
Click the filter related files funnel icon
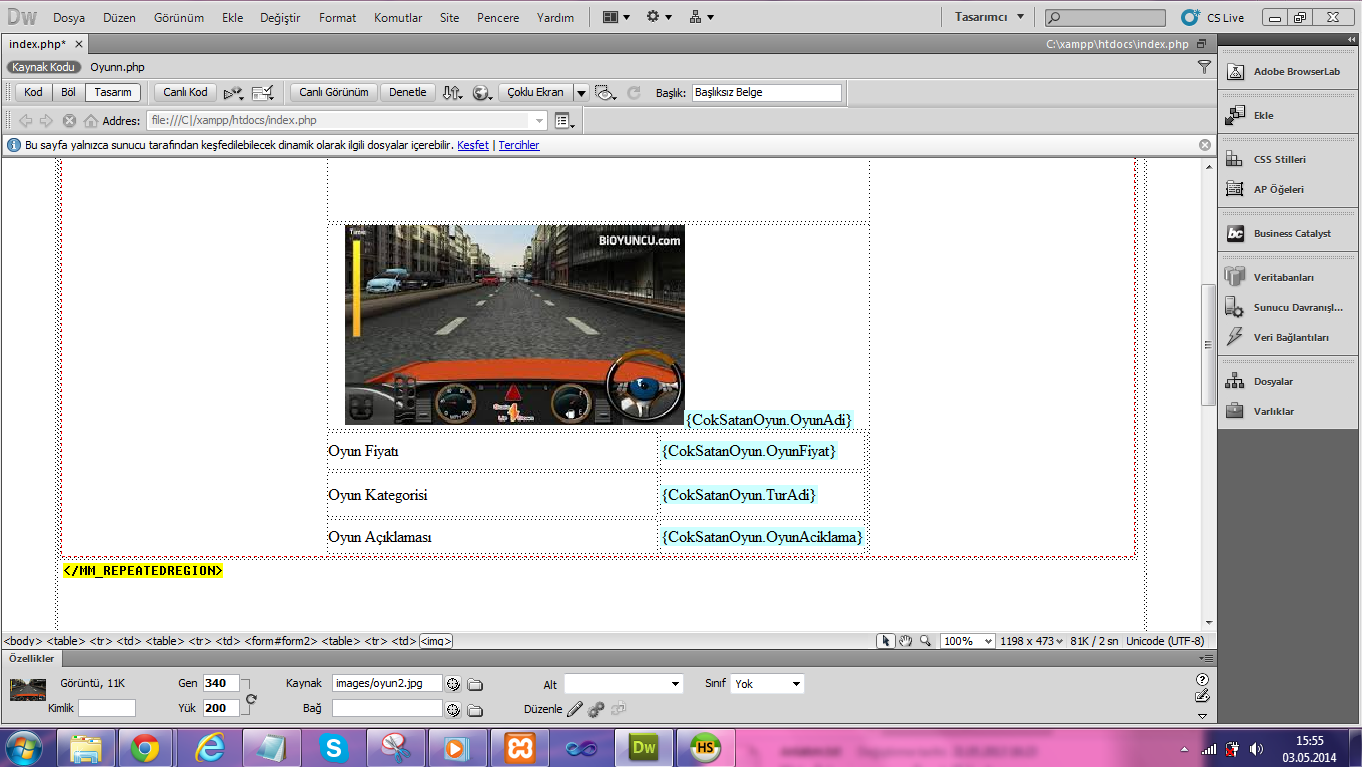click(1204, 67)
